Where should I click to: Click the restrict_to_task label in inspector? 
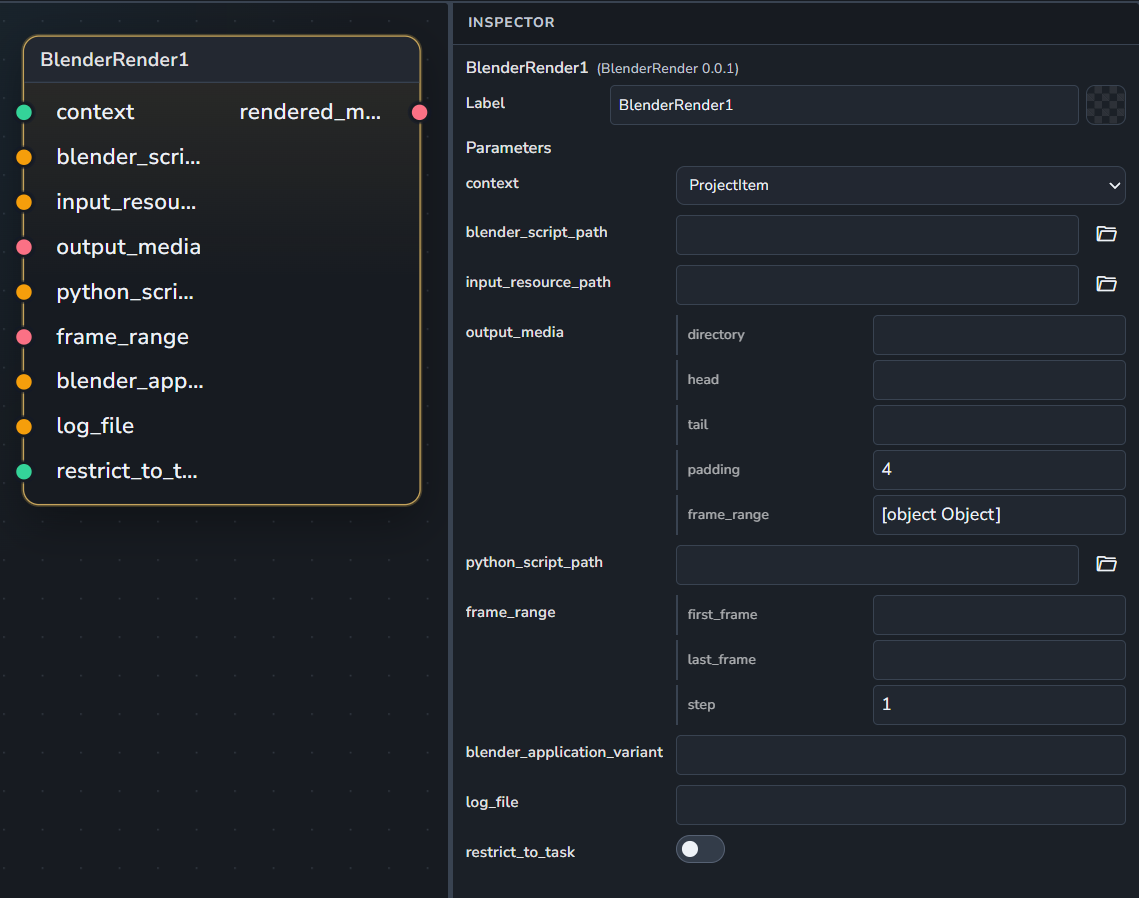tap(520, 852)
